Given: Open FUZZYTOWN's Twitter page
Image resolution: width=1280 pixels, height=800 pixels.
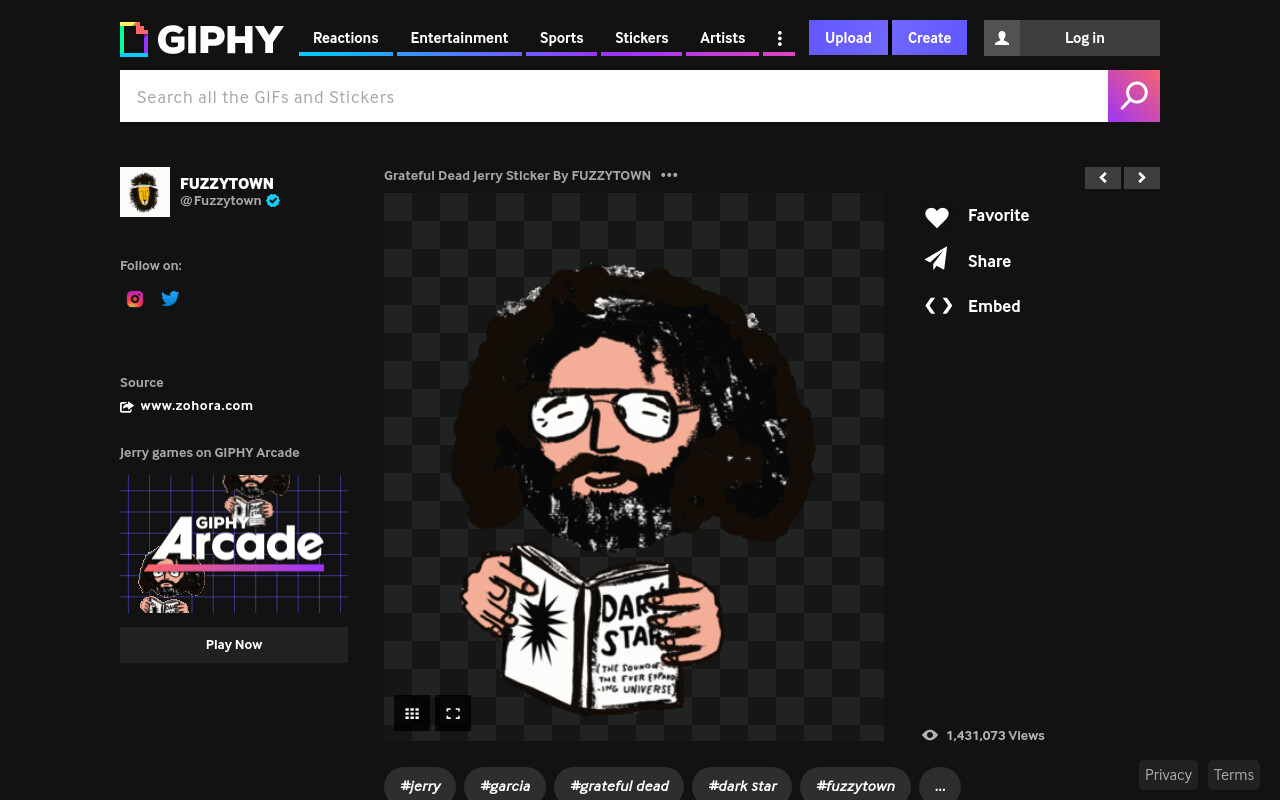Looking at the screenshot, I should [x=170, y=298].
